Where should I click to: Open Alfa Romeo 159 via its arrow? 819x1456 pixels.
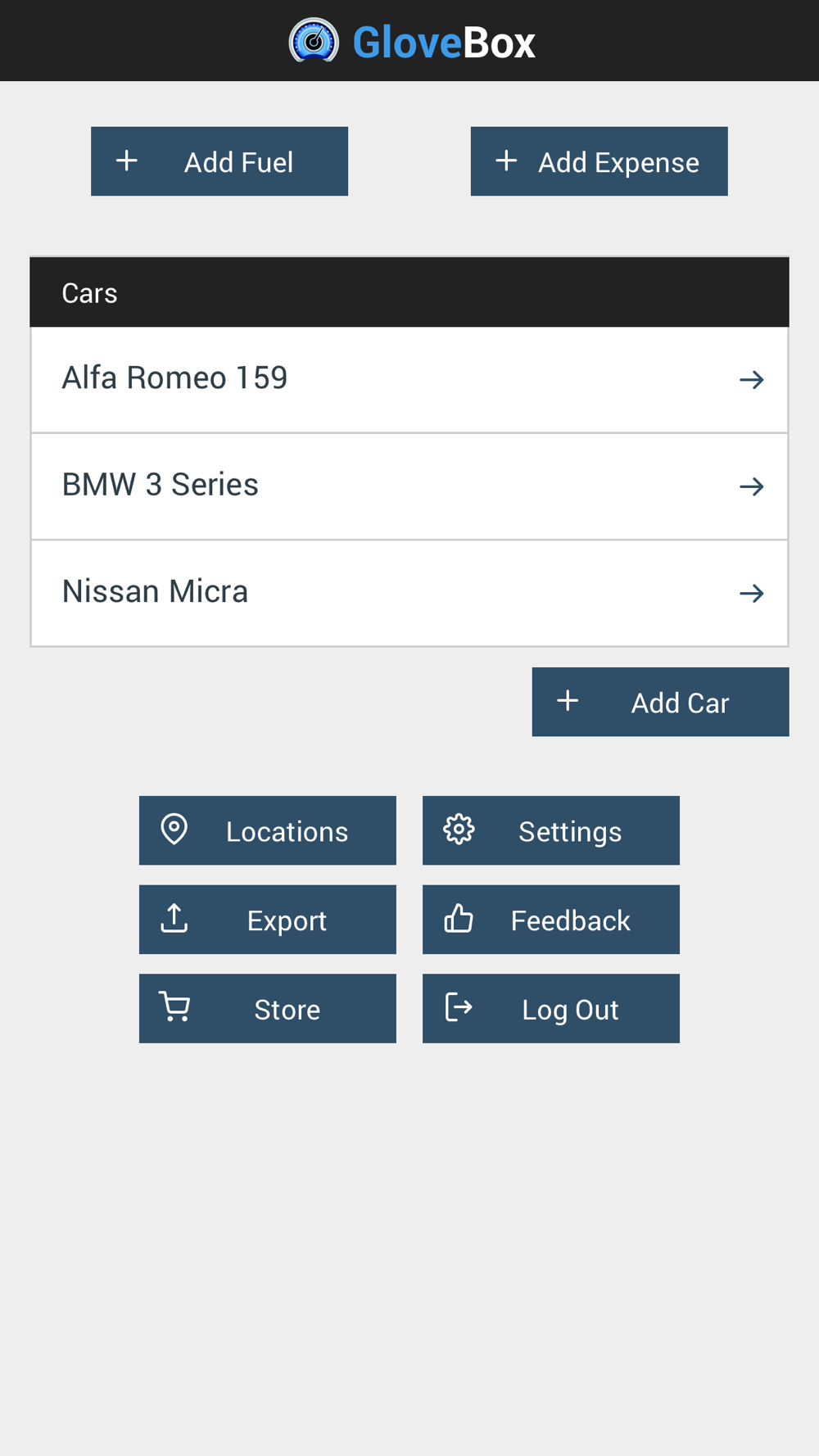click(x=752, y=380)
